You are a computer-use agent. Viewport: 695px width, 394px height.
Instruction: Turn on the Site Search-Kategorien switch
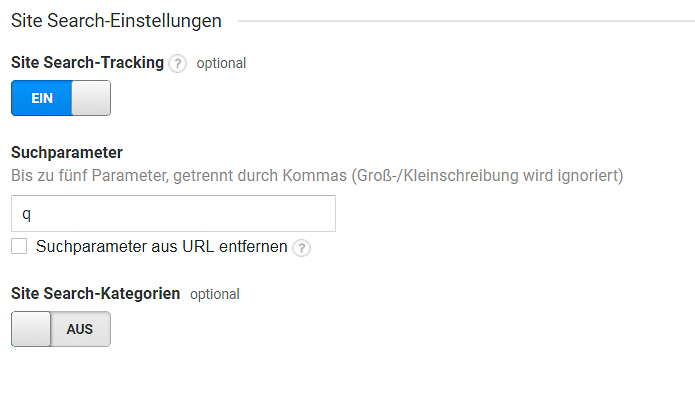tap(61, 329)
